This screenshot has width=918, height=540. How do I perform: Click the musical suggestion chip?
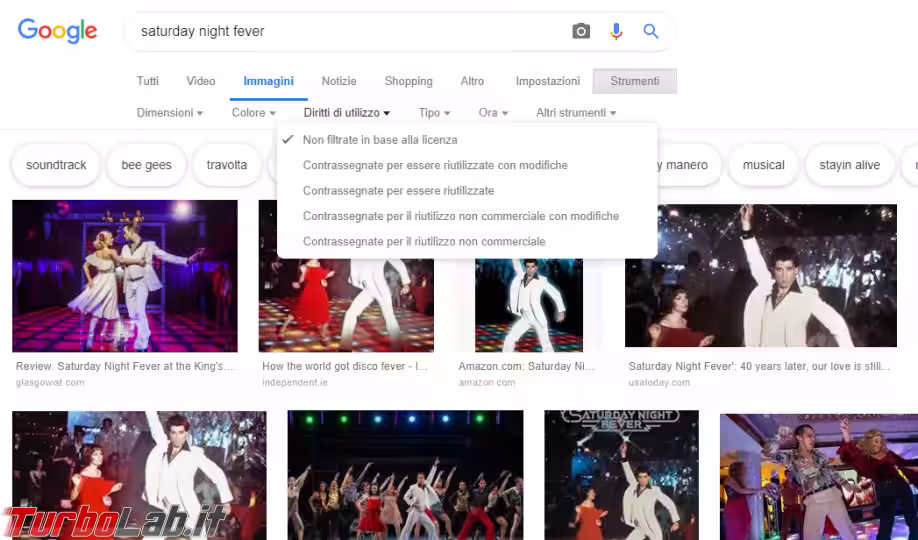point(763,165)
